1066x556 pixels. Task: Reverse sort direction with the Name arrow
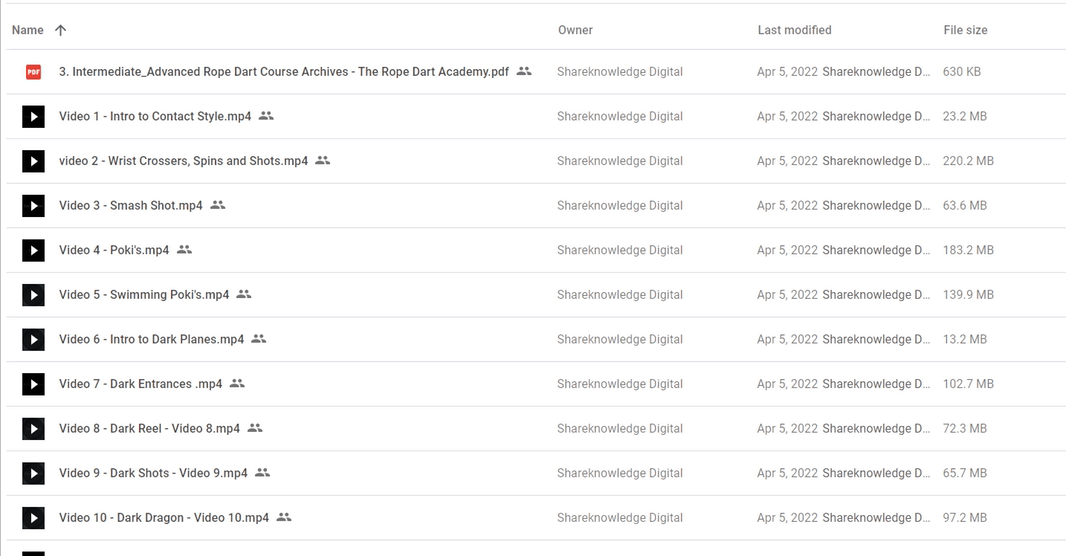(61, 30)
